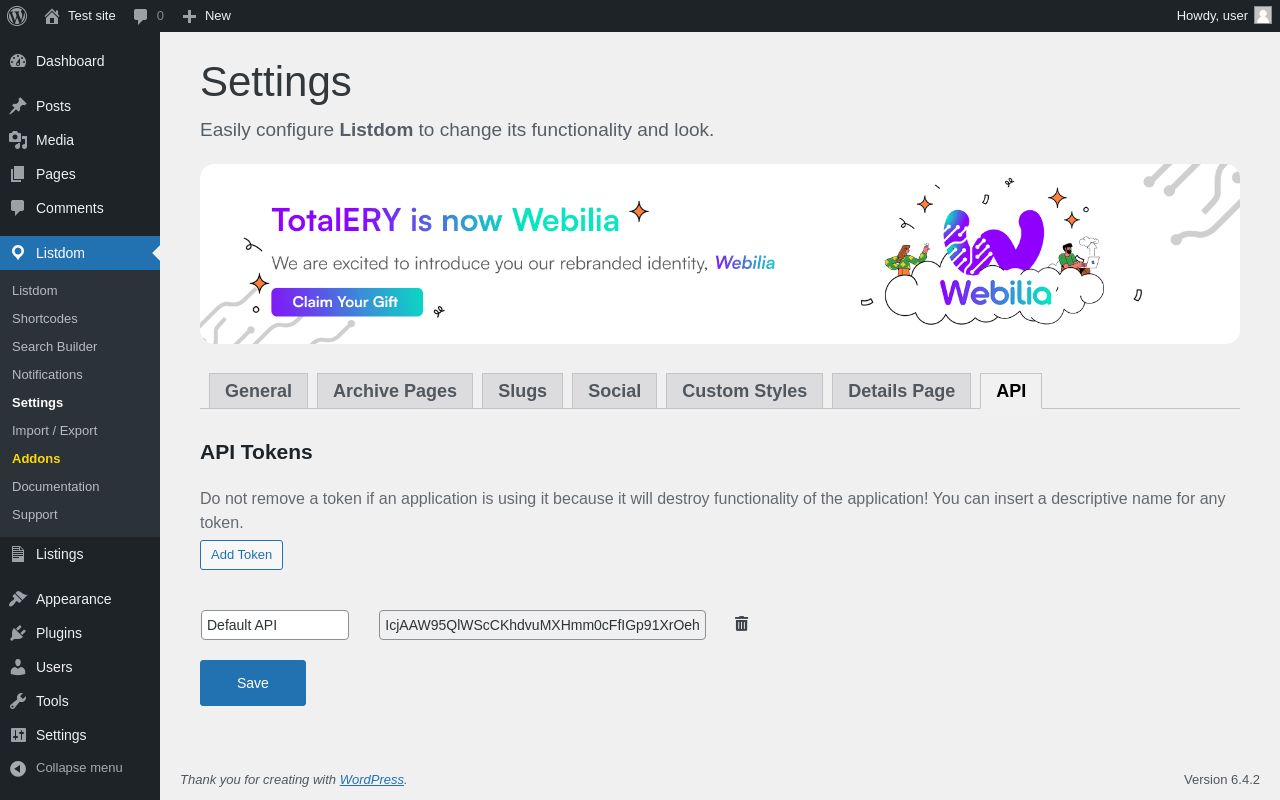Click the Claim Your Gift banner button

click(x=346, y=302)
